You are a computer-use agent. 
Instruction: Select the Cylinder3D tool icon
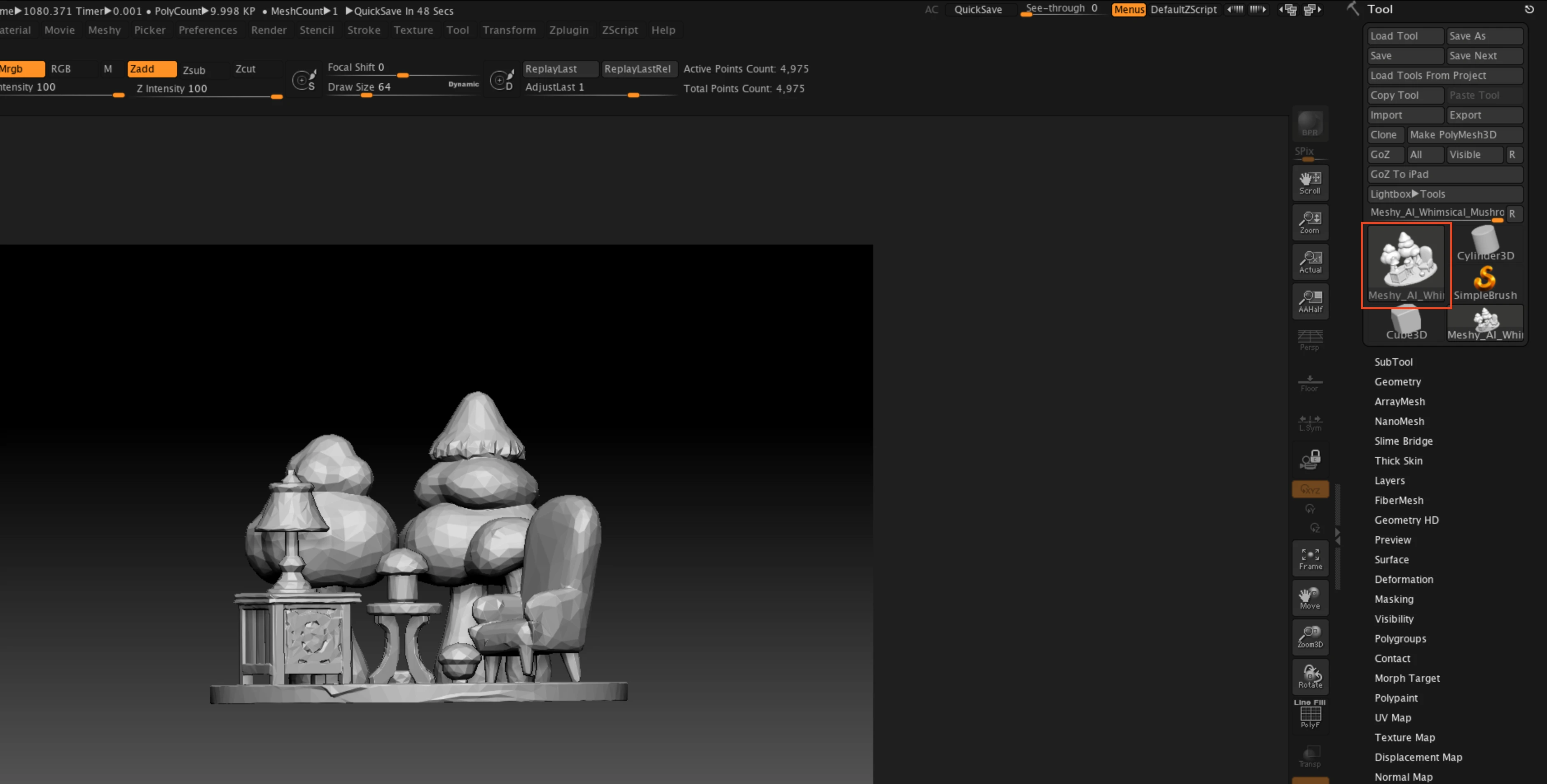(x=1484, y=244)
